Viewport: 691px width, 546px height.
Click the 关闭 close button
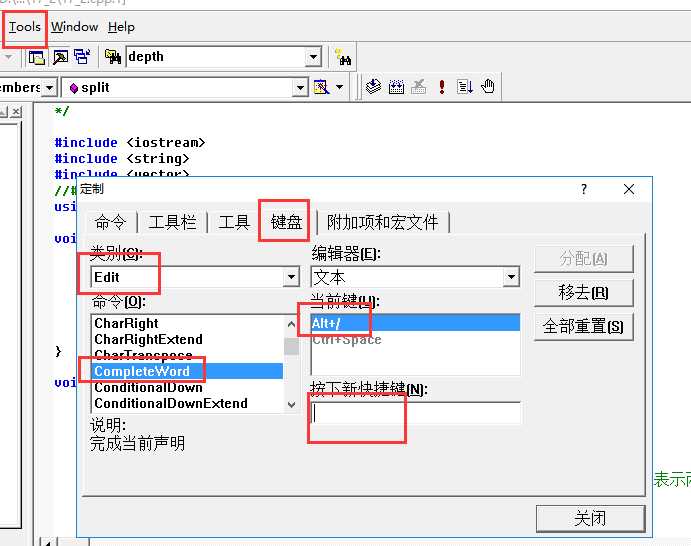pos(591,518)
